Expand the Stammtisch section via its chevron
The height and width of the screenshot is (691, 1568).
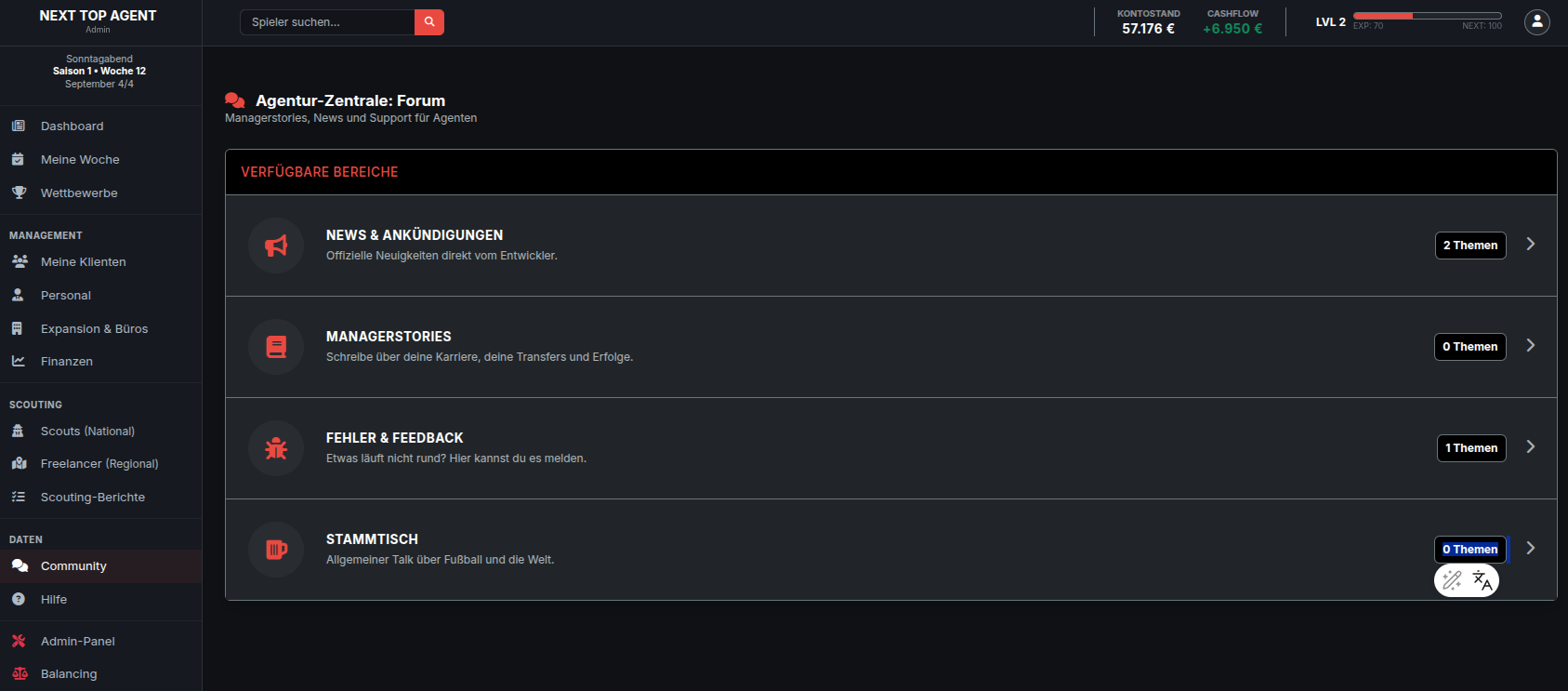click(1530, 548)
